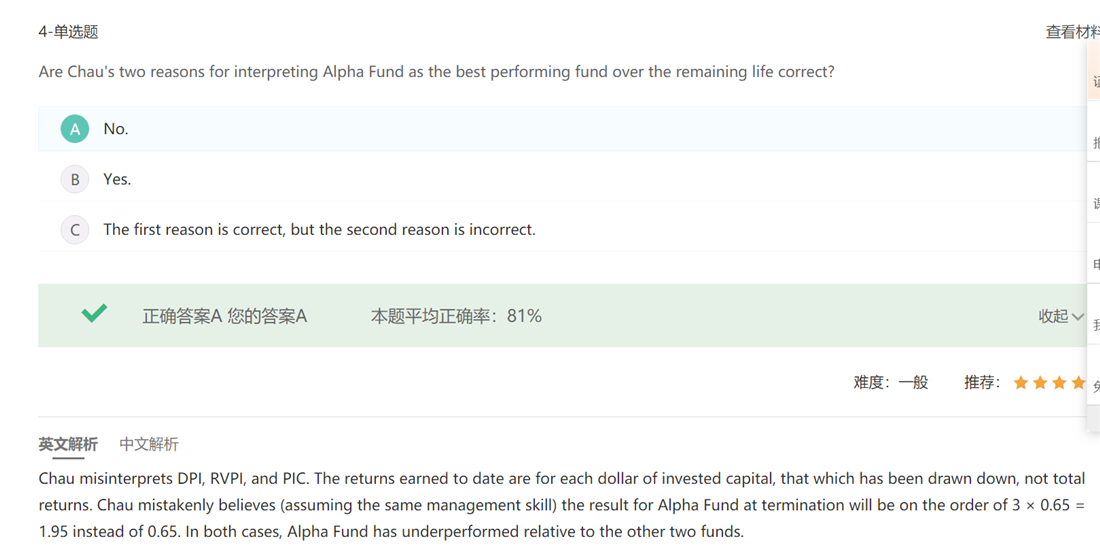Collapse the answer panel via 收起
The width and height of the screenshot is (1100, 549).
pyautogui.click(x=1053, y=316)
